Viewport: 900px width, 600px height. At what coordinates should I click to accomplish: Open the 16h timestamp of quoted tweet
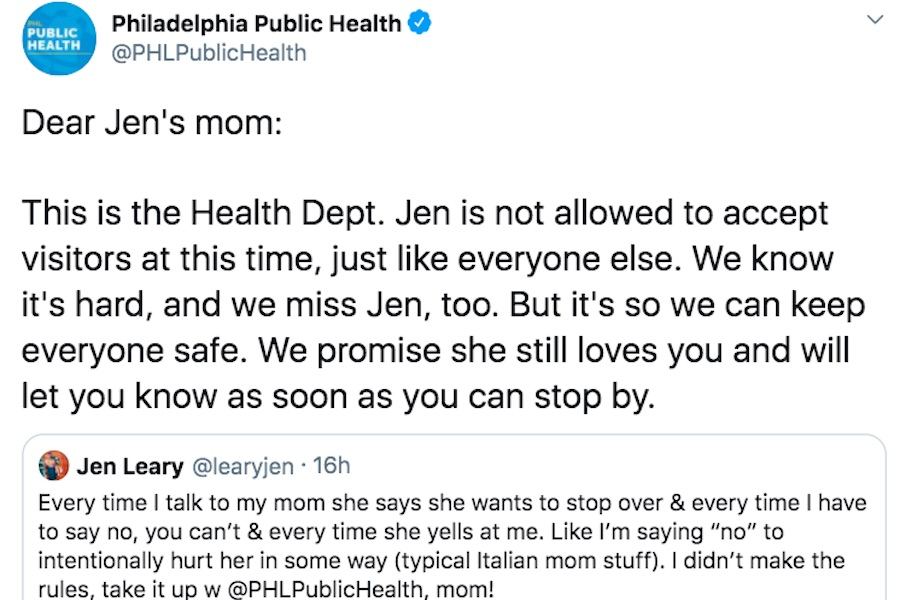[x=332, y=466]
